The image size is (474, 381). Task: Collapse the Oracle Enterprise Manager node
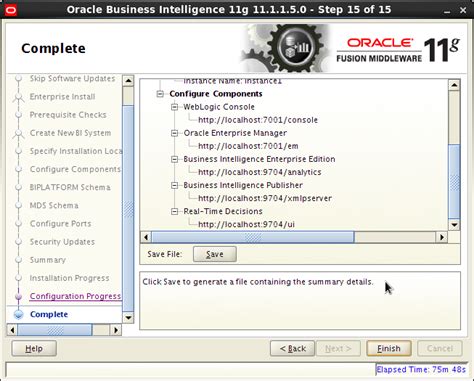174,133
